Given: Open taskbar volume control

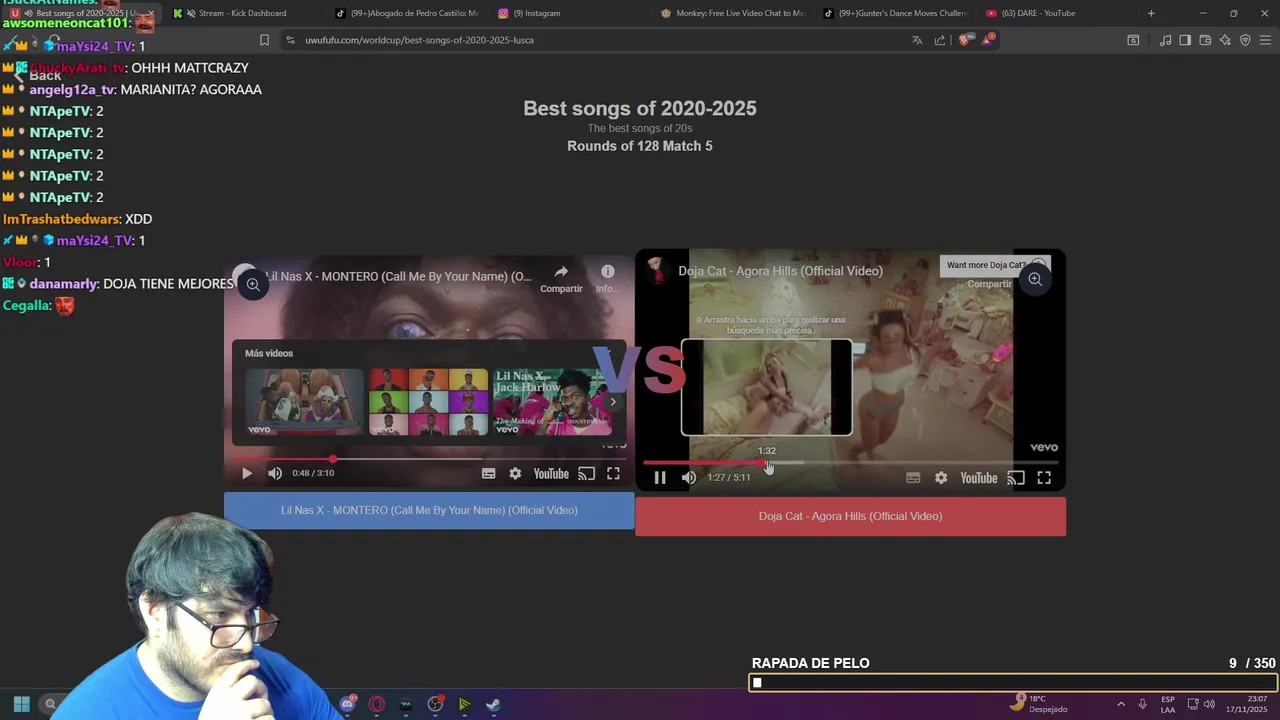Looking at the screenshot, I should 1209,704.
